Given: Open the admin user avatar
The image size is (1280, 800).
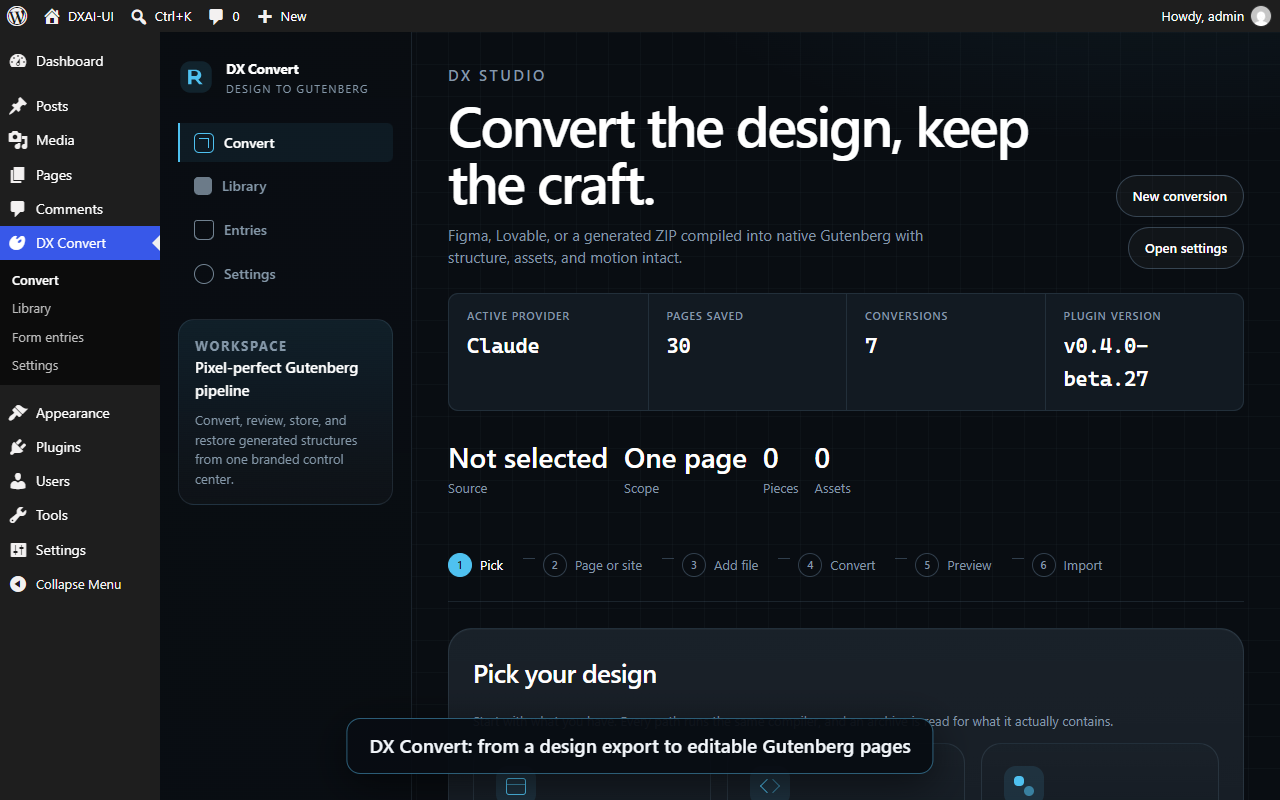Looking at the screenshot, I should [x=1261, y=16].
